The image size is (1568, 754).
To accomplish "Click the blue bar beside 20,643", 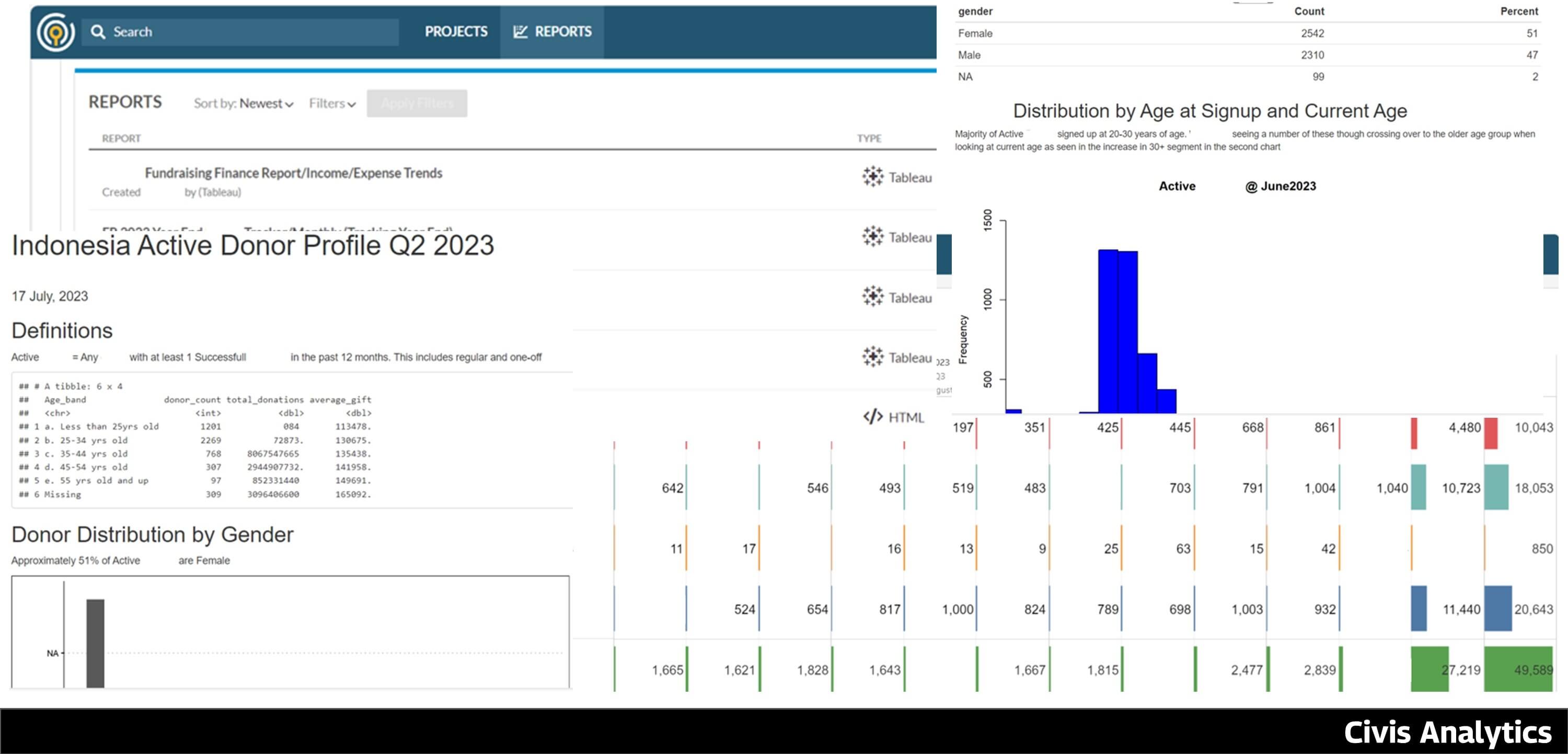I will tap(1497, 609).
